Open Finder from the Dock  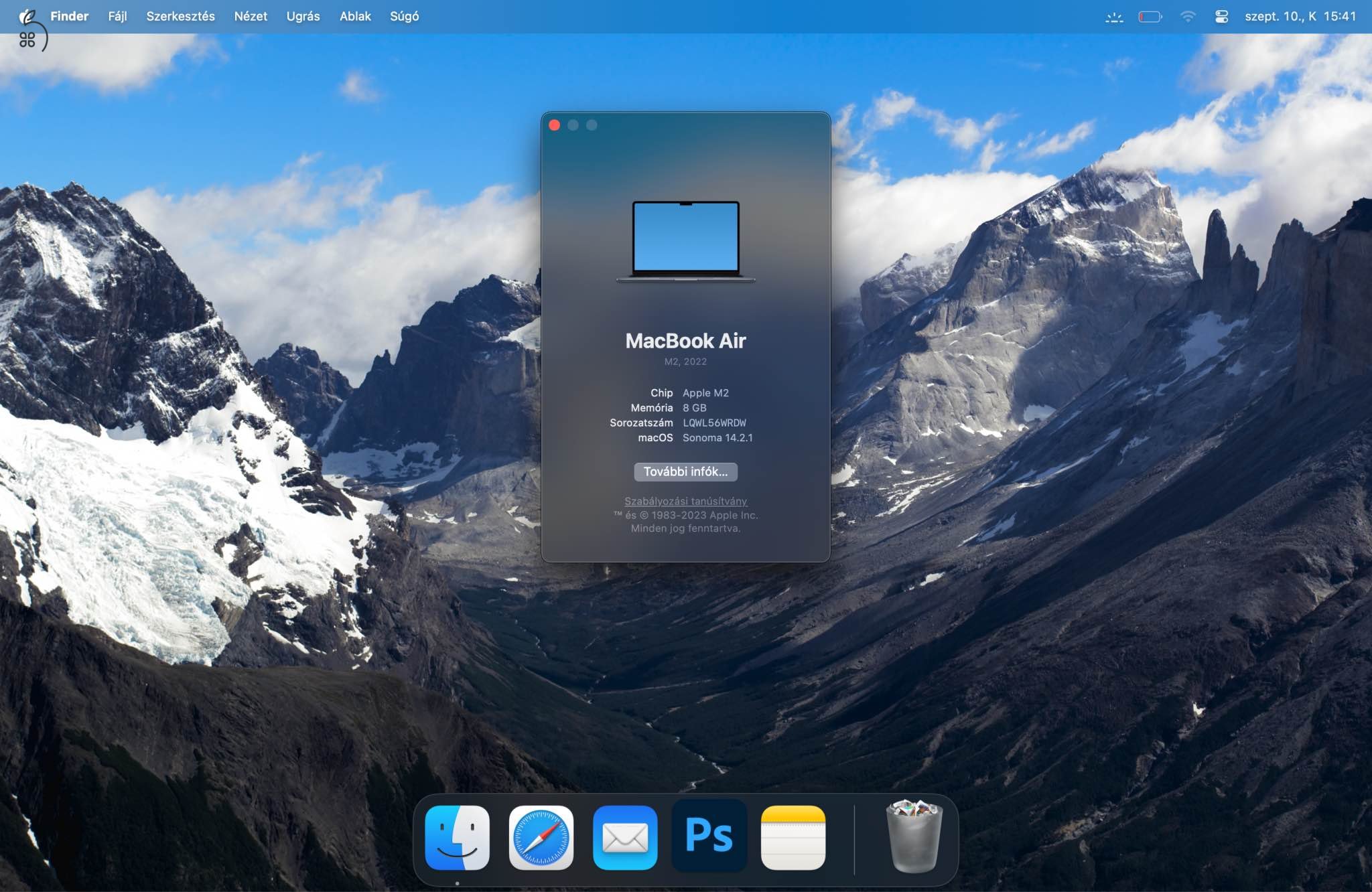click(458, 838)
